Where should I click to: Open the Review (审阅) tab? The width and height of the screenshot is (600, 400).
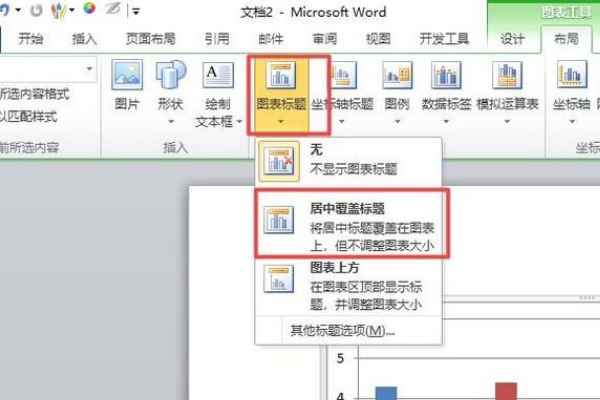(324, 39)
